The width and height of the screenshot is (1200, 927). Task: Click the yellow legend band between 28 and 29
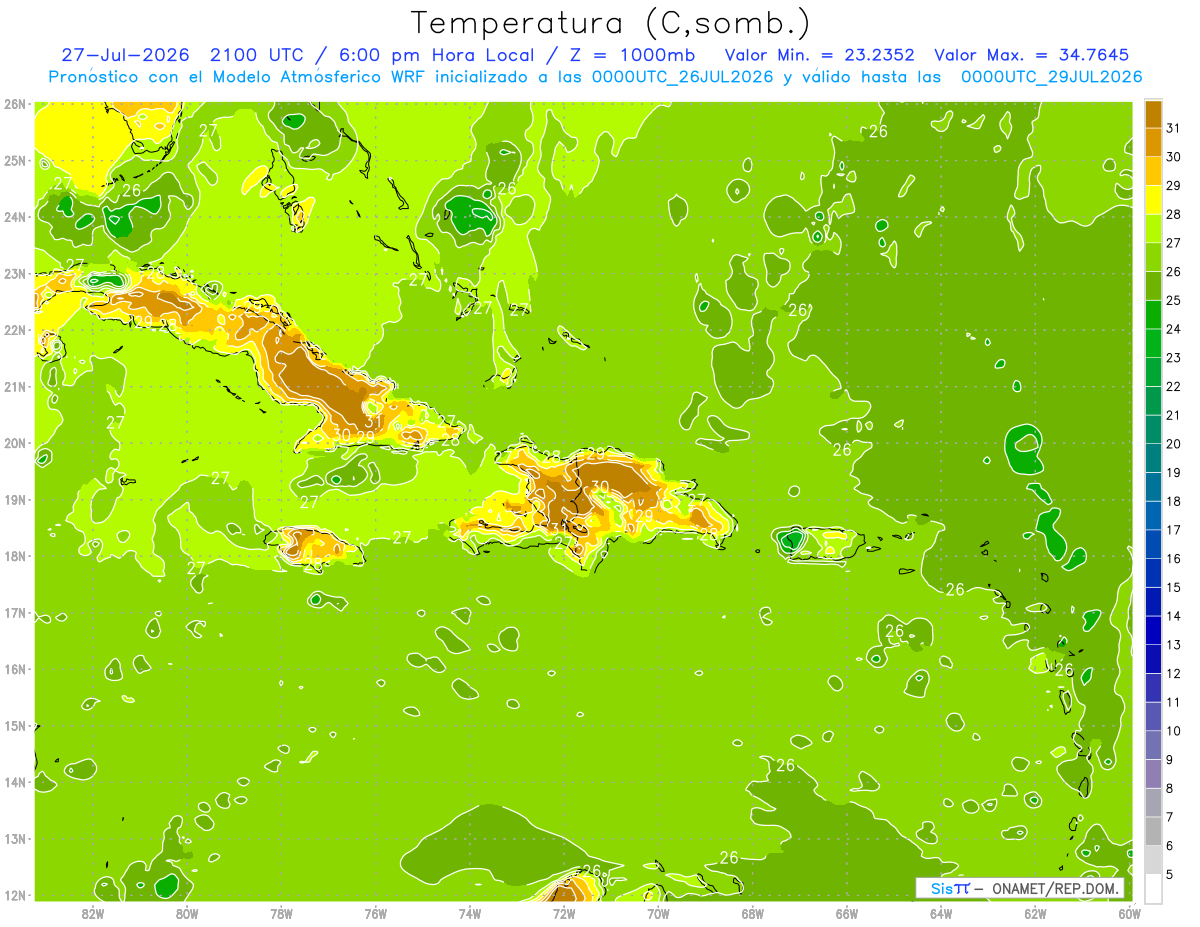click(1153, 199)
